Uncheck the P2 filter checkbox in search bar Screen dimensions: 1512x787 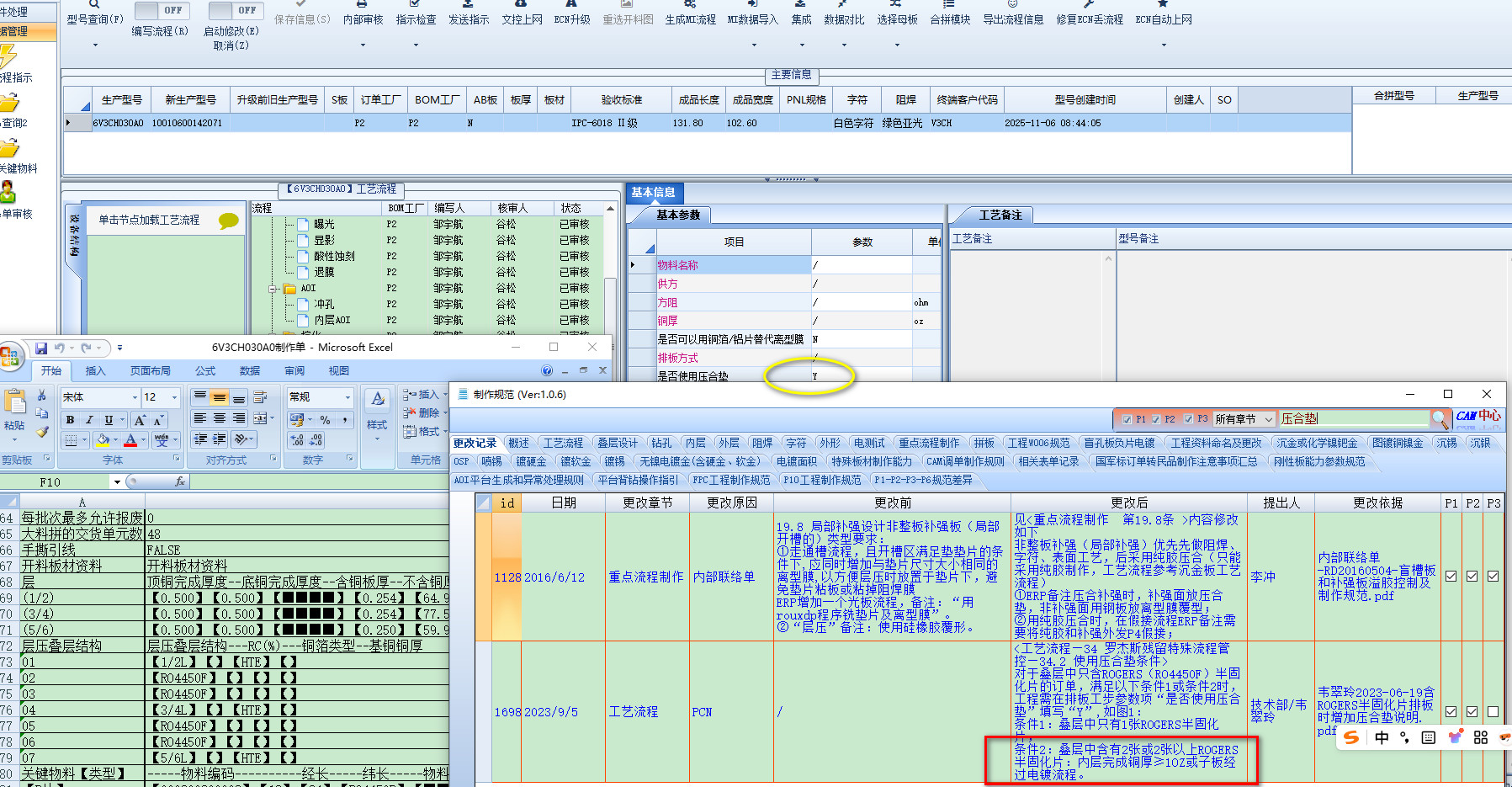(x=1156, y=419)
